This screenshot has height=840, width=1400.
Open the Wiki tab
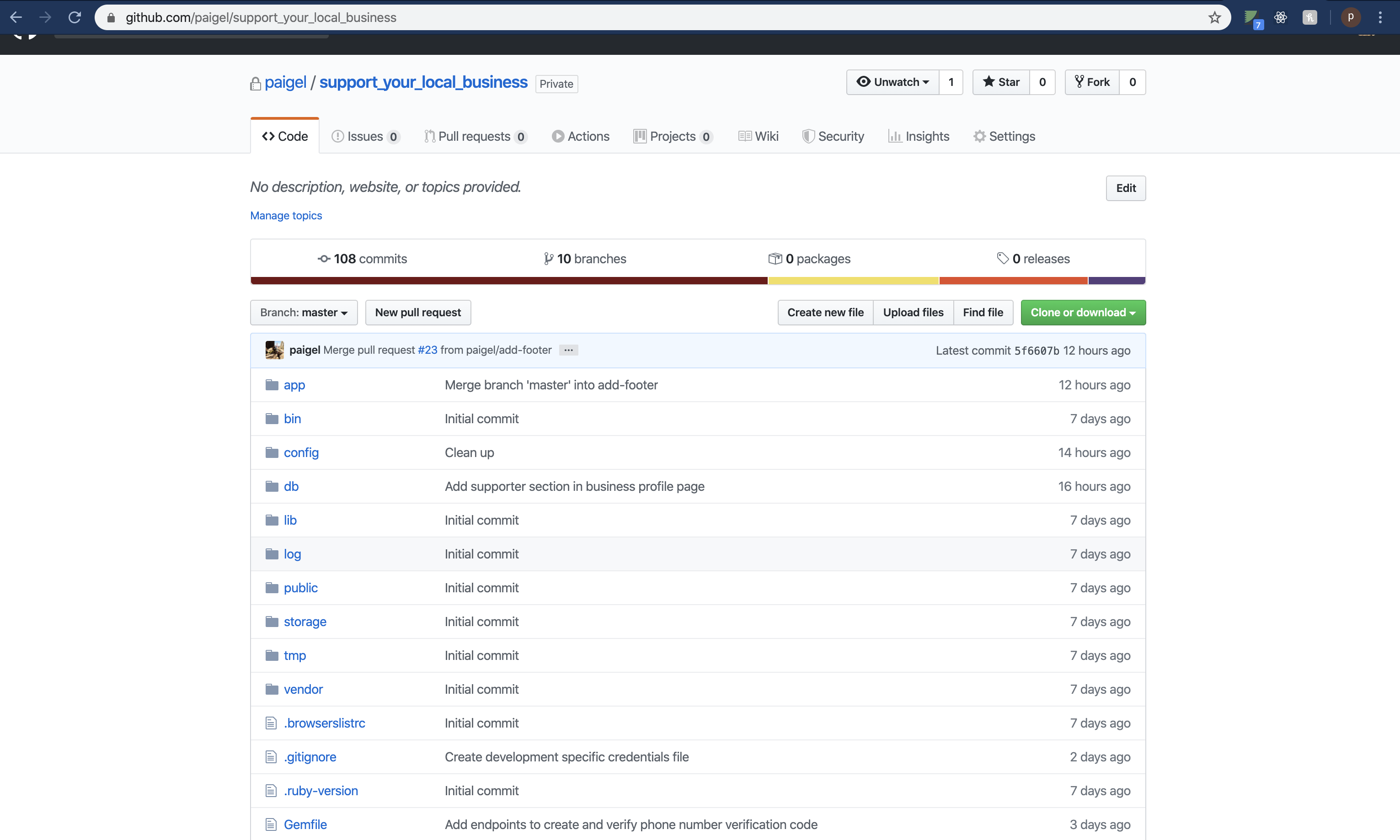click(758, 136)
